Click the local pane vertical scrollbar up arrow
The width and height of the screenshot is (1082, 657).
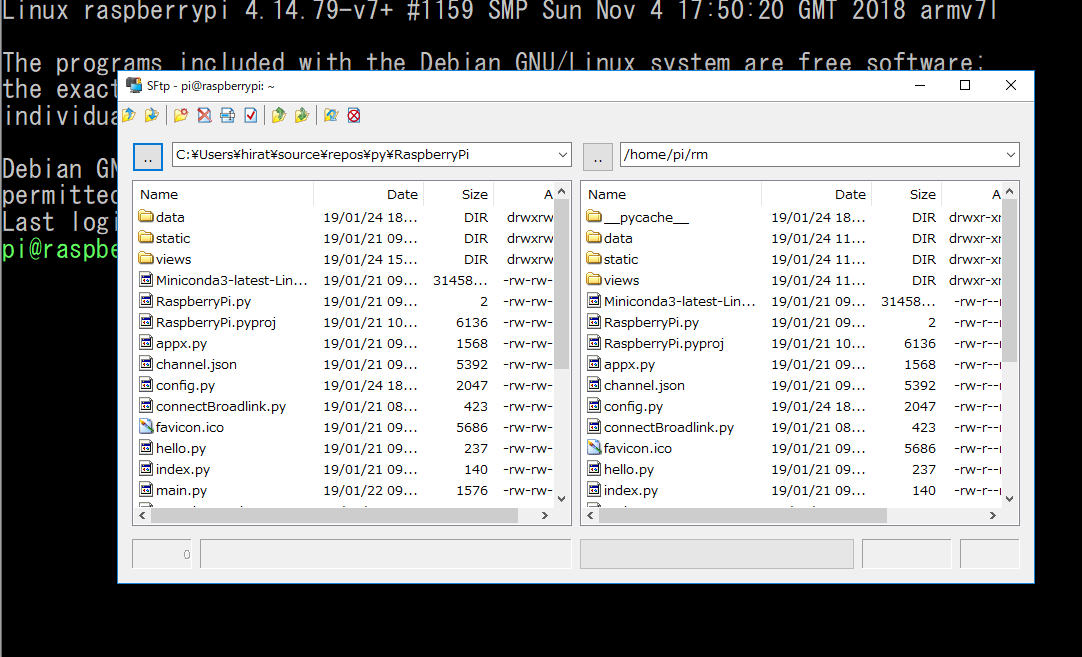[562, 191]
